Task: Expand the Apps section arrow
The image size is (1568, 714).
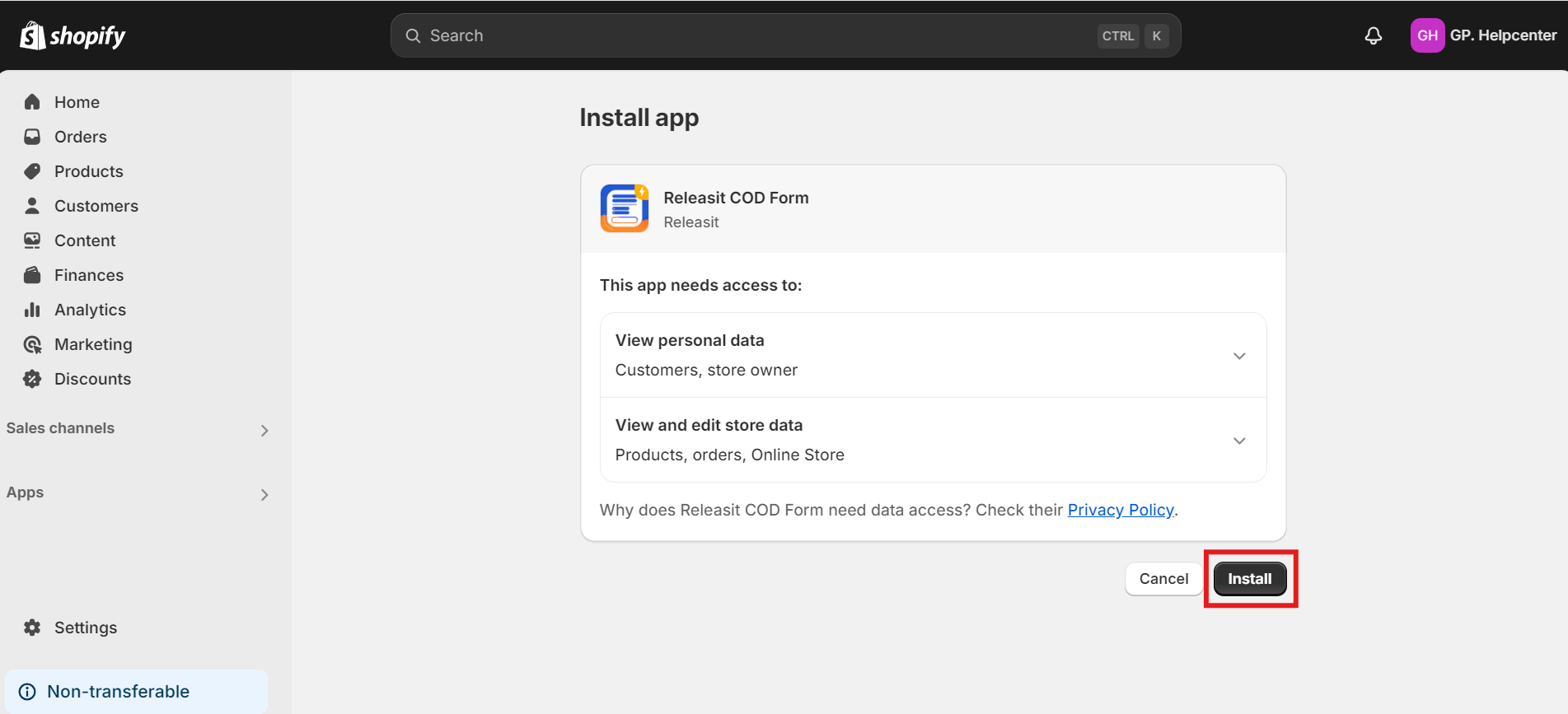Action: coord(264,494)
